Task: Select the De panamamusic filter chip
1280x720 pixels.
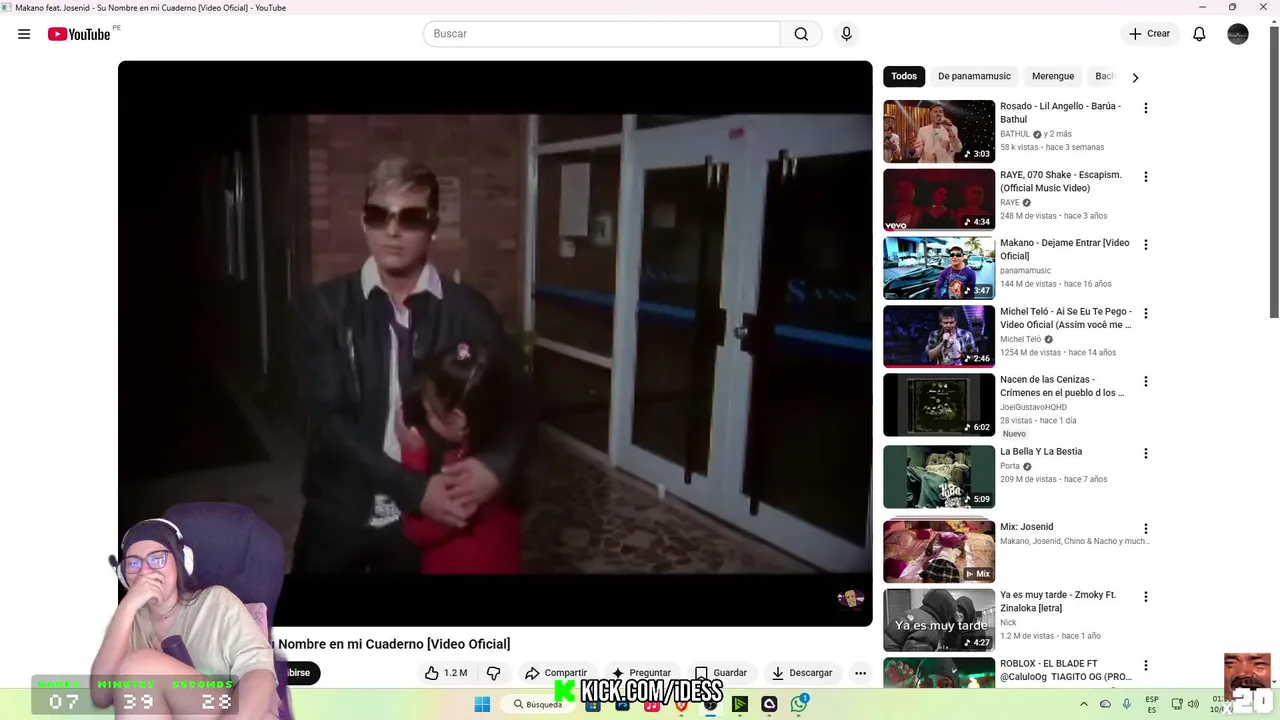Action: 974,76
